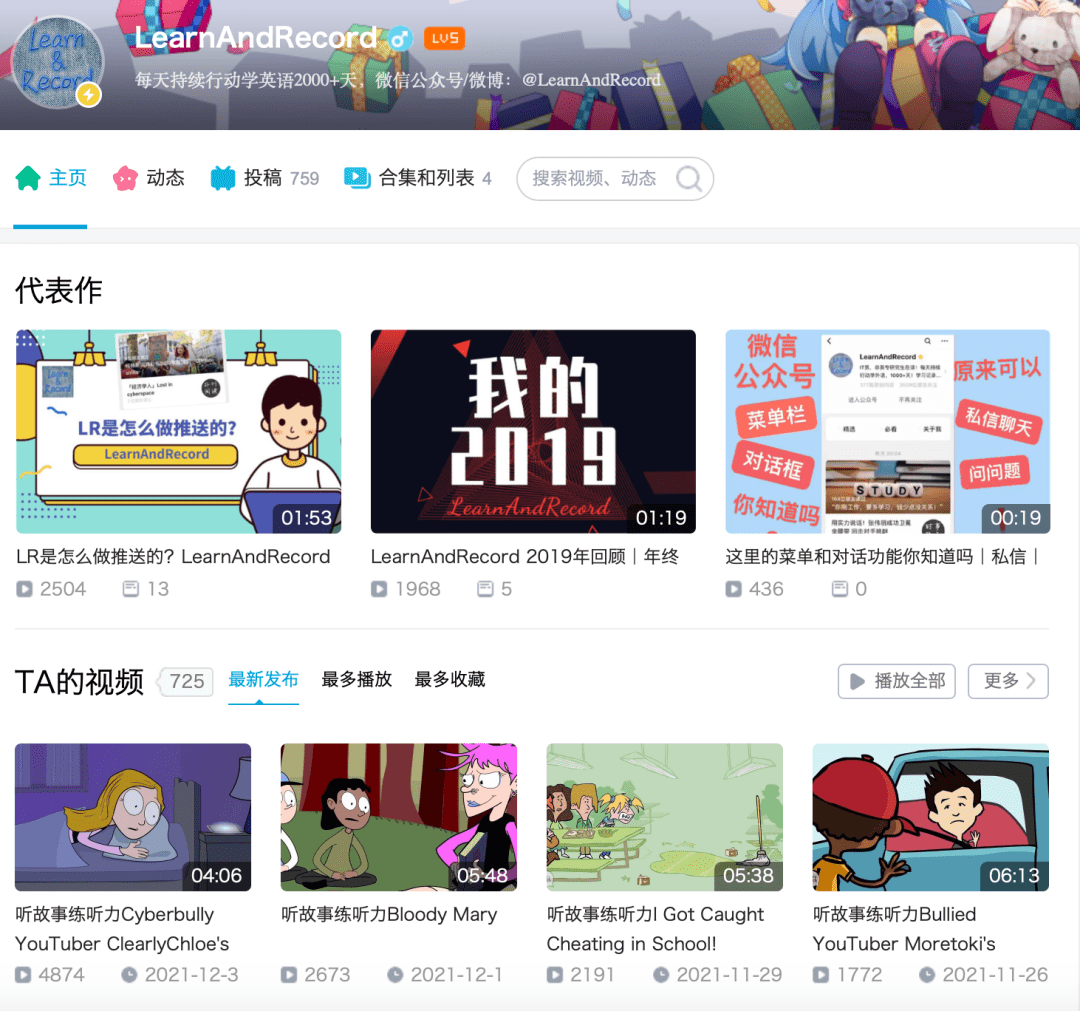Click the LearnAndRecord username heading
Viewport: 1080px width, 1011px height.
[256, 38]
